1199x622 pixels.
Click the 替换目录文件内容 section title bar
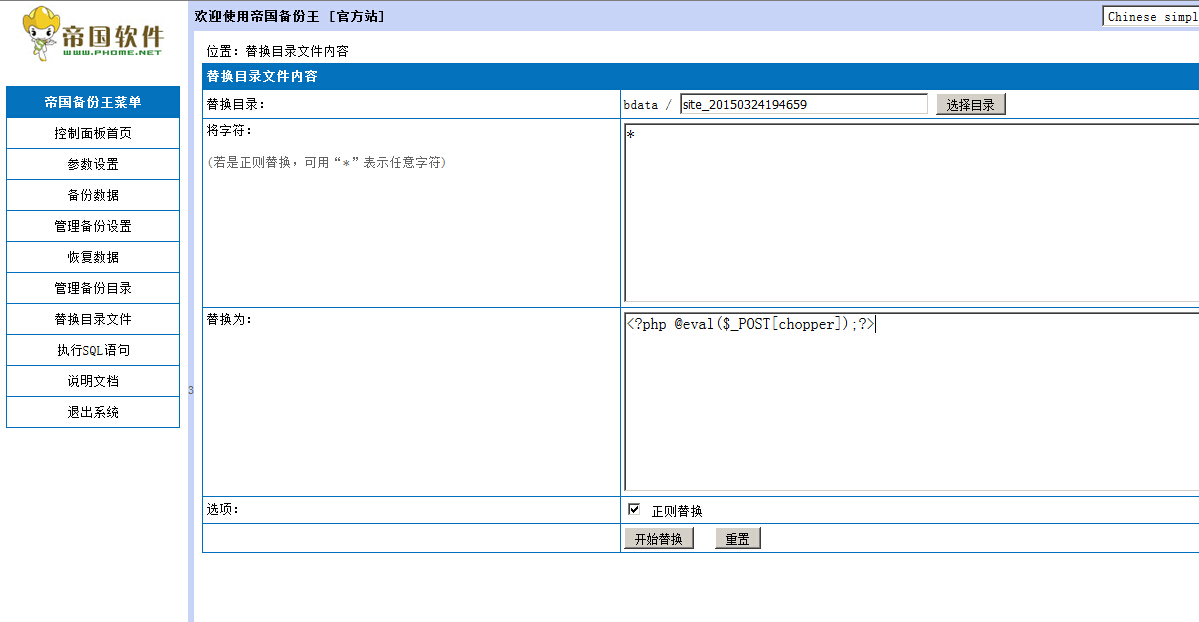[x=700, y=77]
